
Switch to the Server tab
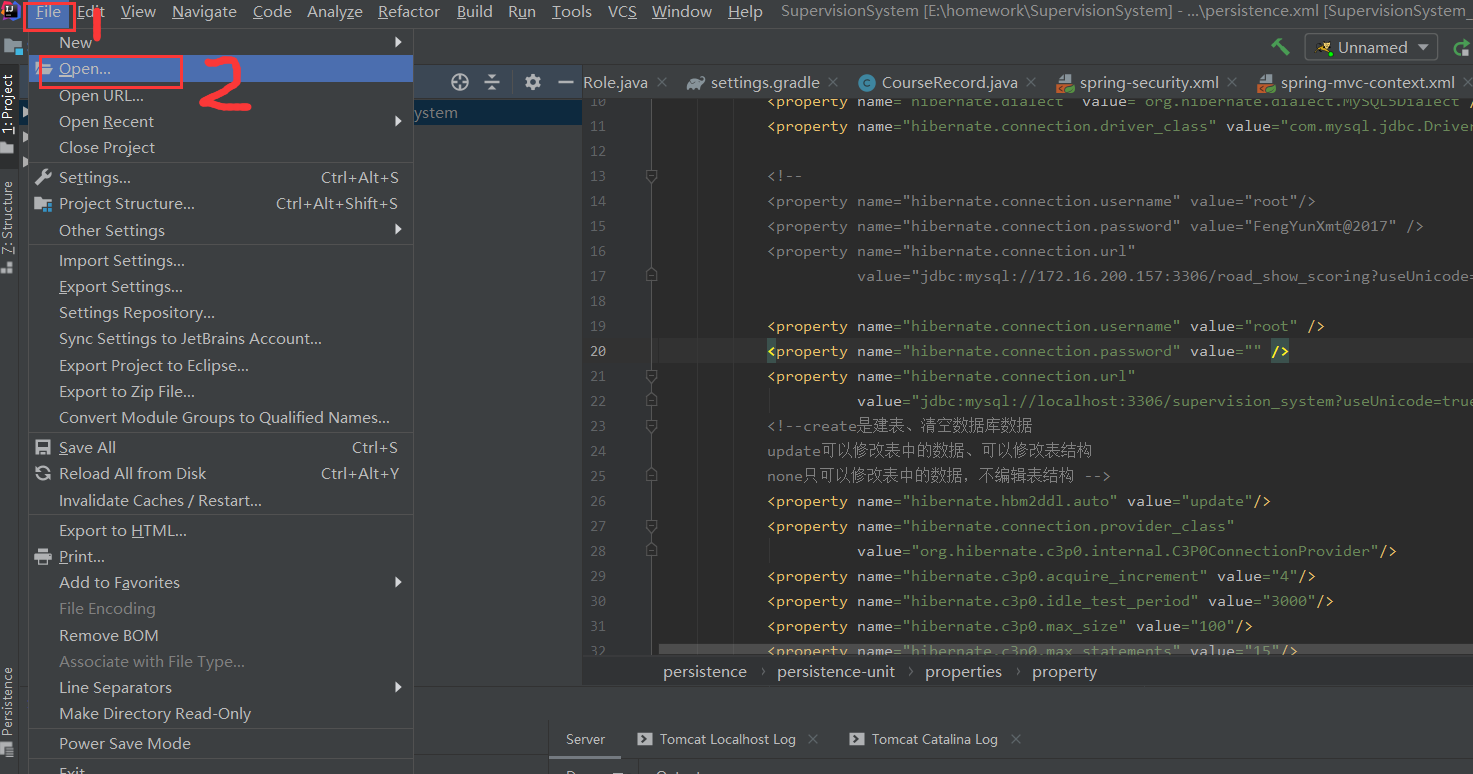tap(586, 739)
